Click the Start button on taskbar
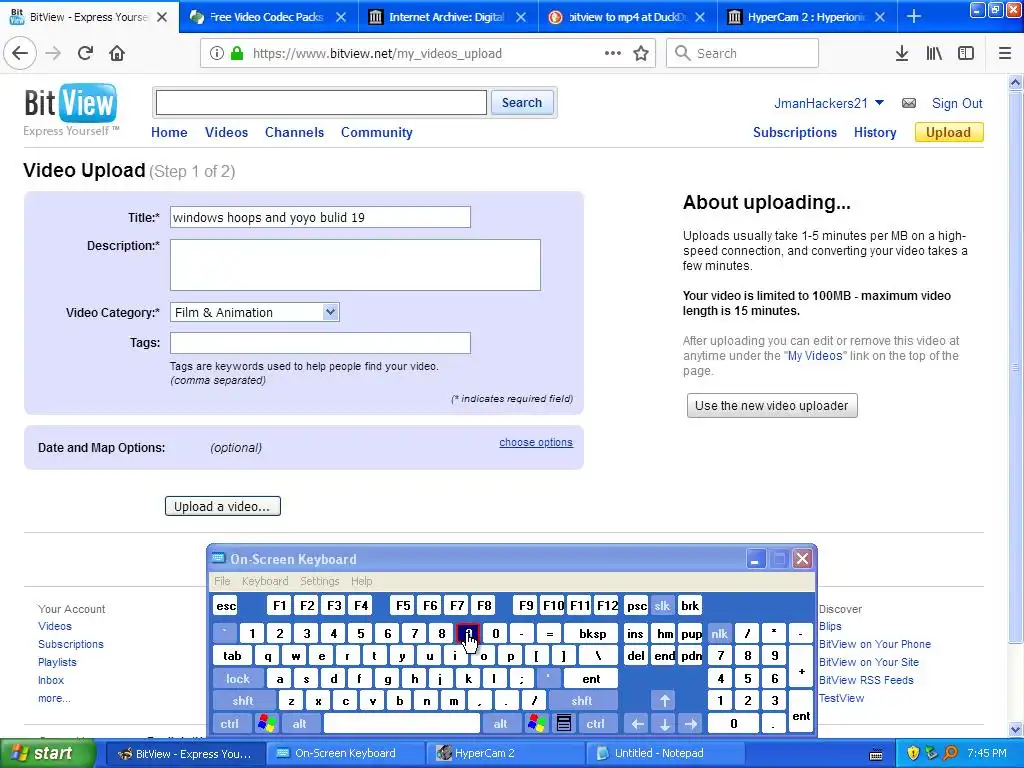 point(47,753)
